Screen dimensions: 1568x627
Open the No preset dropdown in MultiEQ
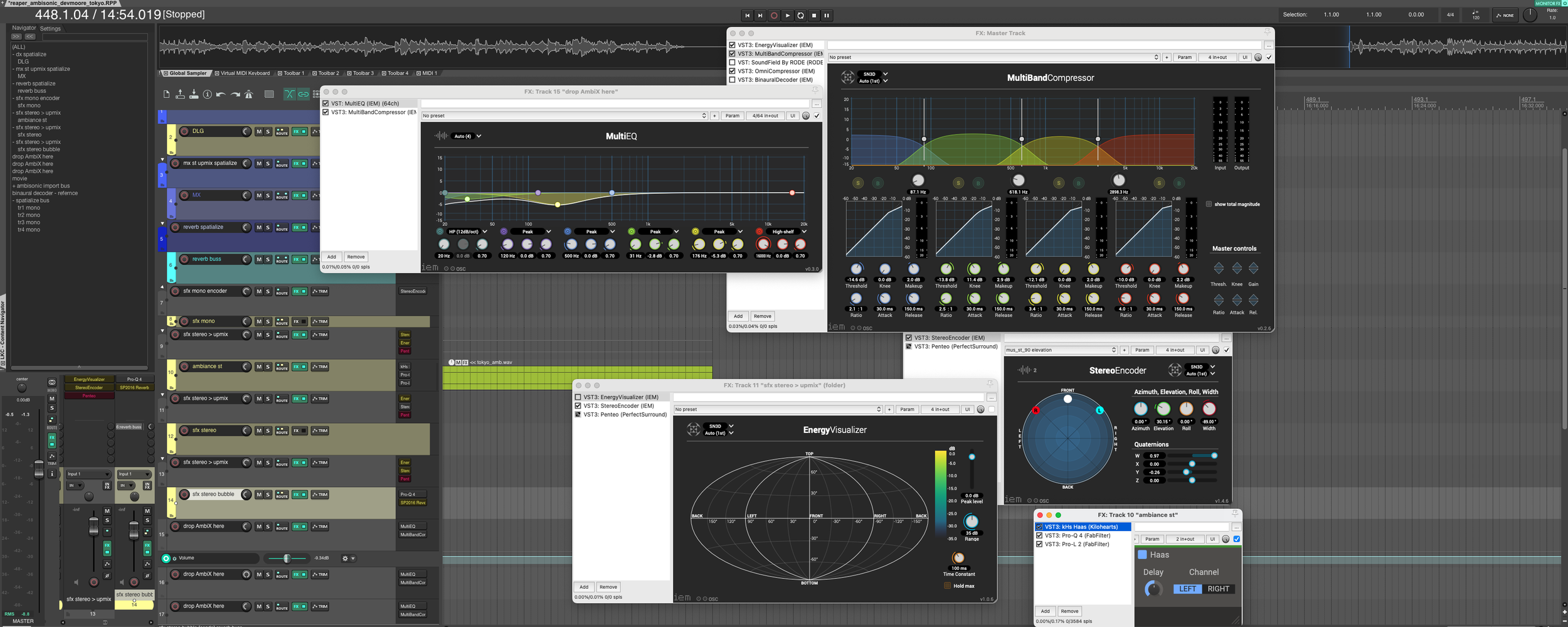click(564, 115)
